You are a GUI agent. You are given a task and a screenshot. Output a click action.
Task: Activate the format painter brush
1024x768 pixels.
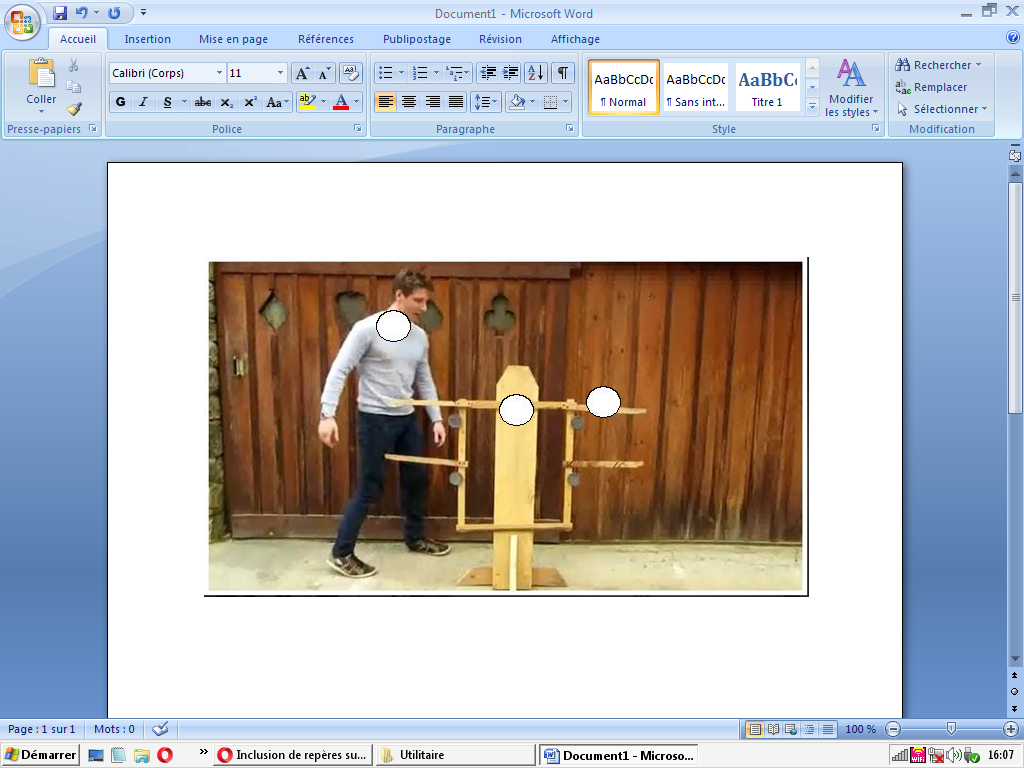pos(74,108)
